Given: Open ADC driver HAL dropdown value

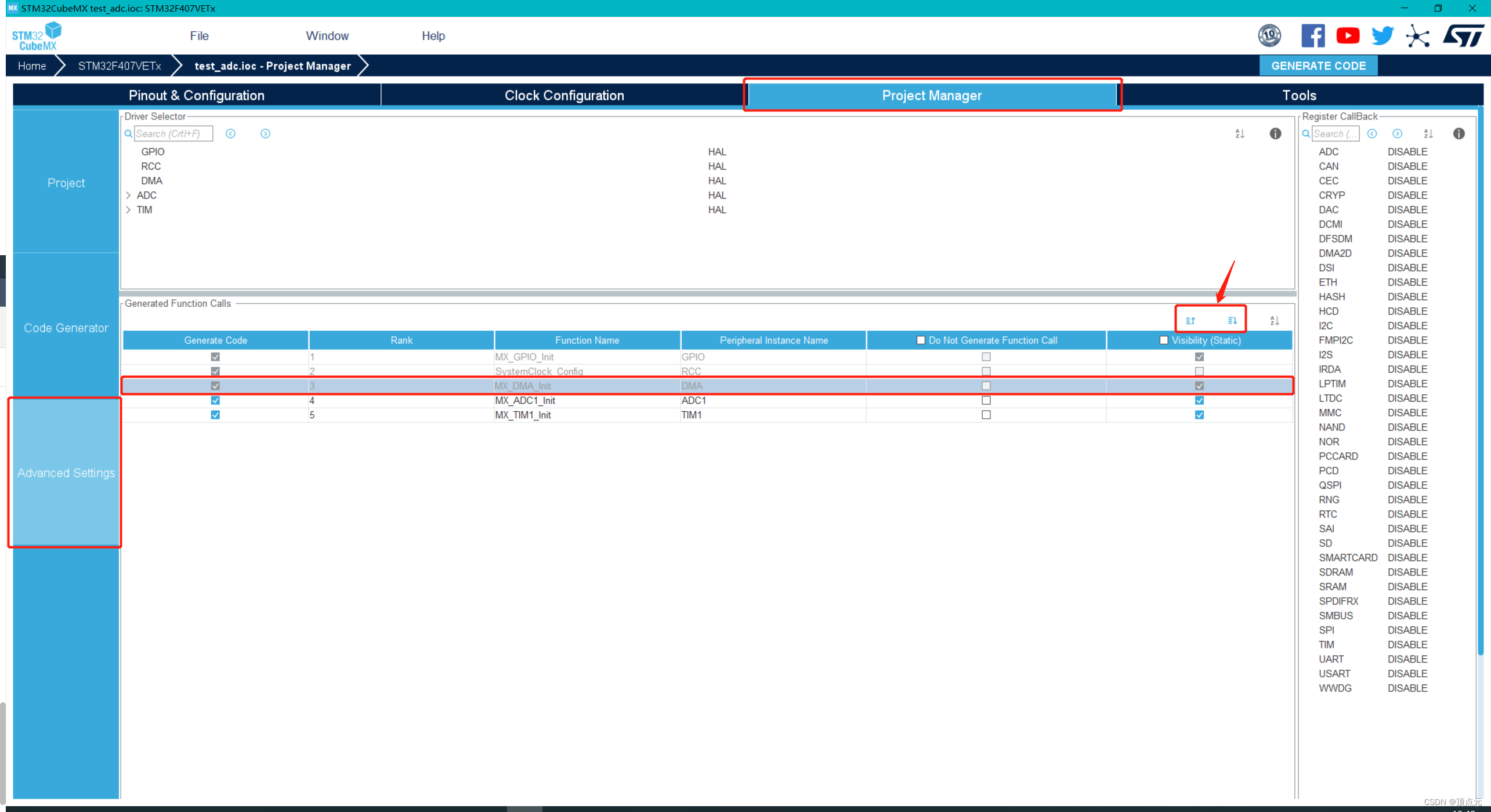Looking at the screenshot, I should coord(717,195).
